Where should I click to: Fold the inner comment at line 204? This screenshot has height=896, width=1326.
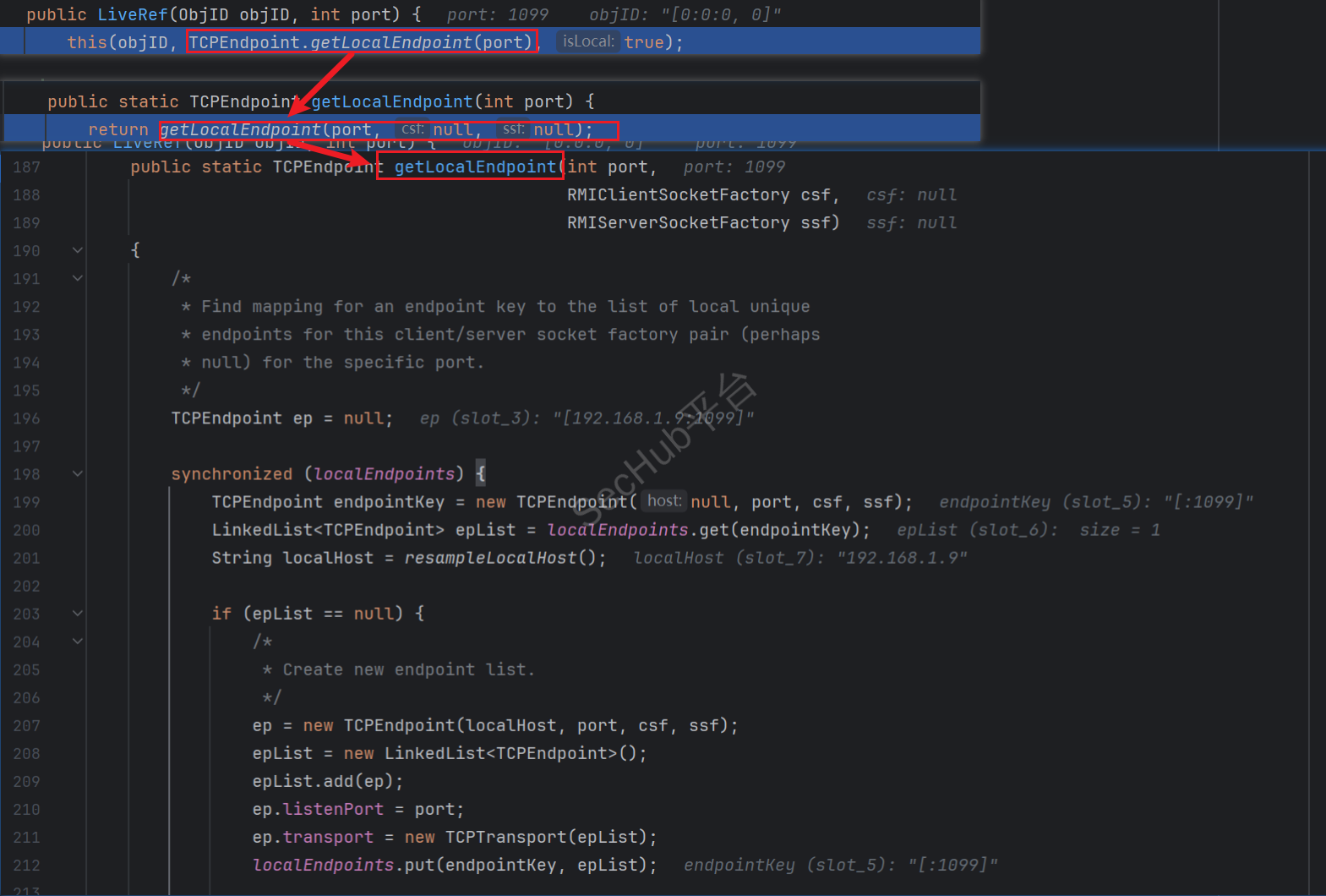click(77, 642)
